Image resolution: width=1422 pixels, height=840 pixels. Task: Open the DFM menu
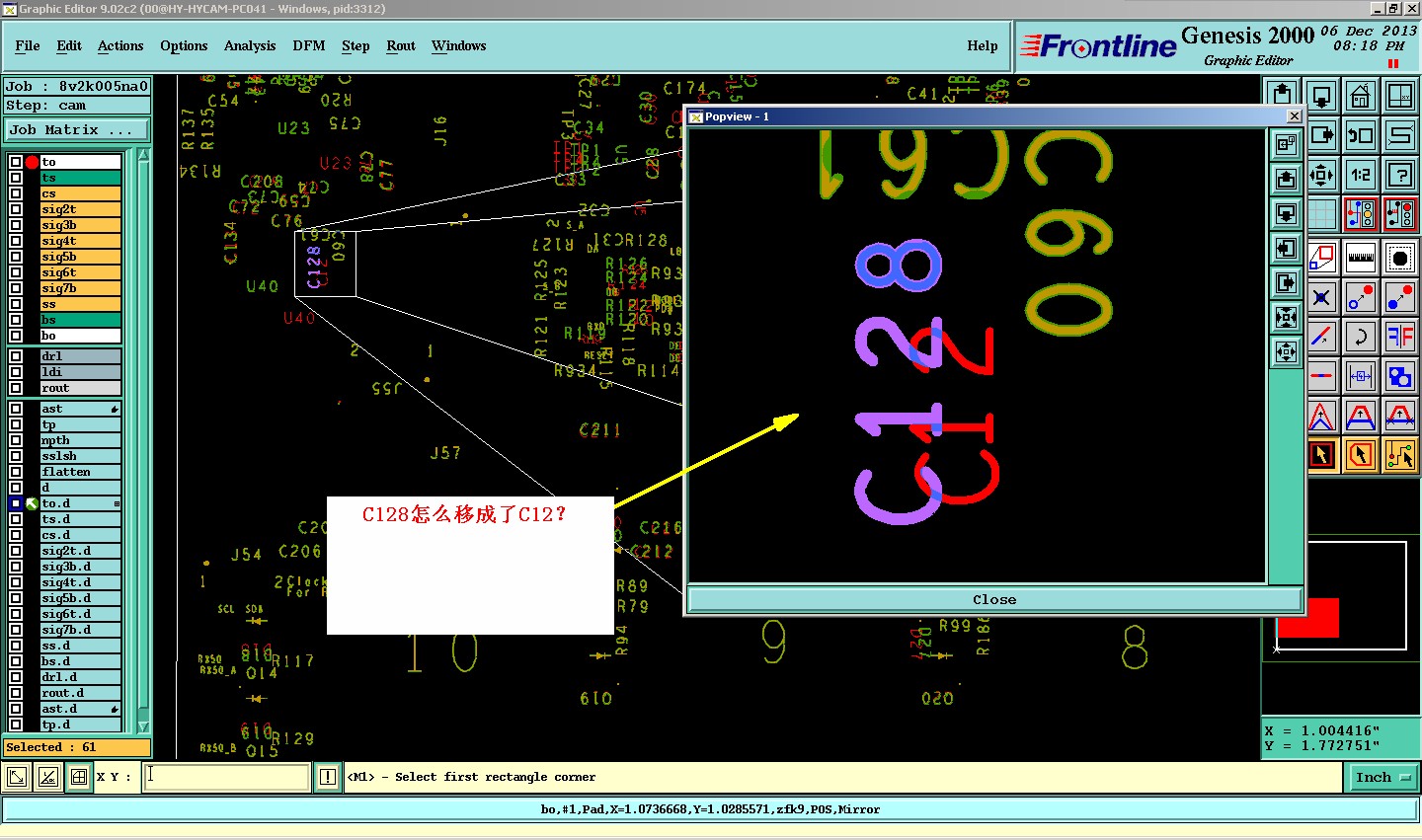coord(309,45)
